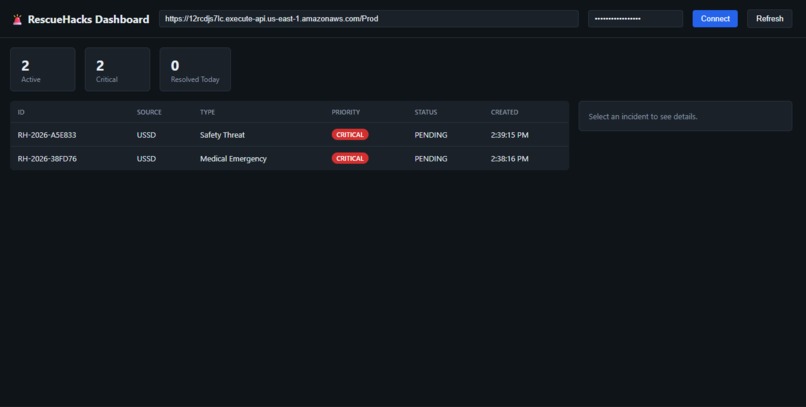This screenshot has width=806, height=407.
Task: Click the Medical Emergency type cell
Action: pos(233,158)
